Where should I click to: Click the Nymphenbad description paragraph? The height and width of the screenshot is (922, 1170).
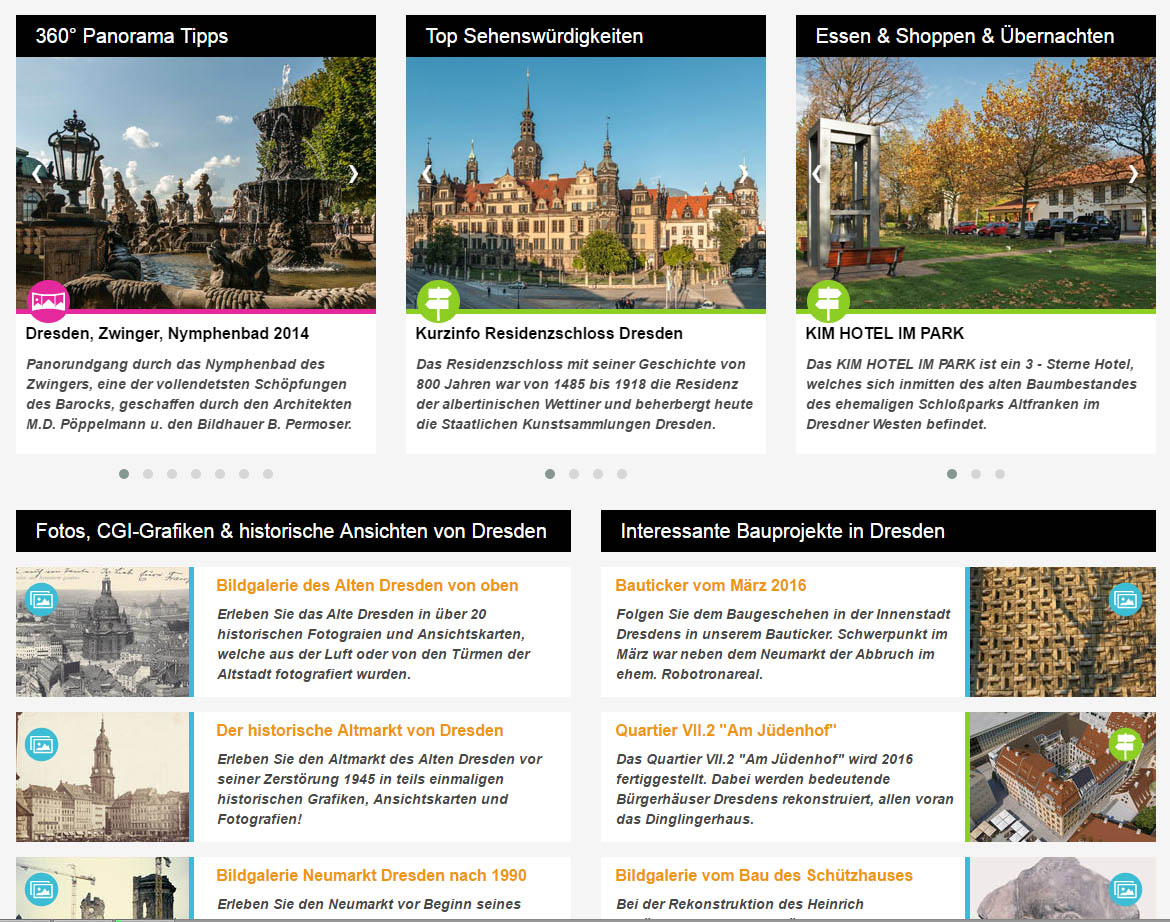click(x=190, y=394)
